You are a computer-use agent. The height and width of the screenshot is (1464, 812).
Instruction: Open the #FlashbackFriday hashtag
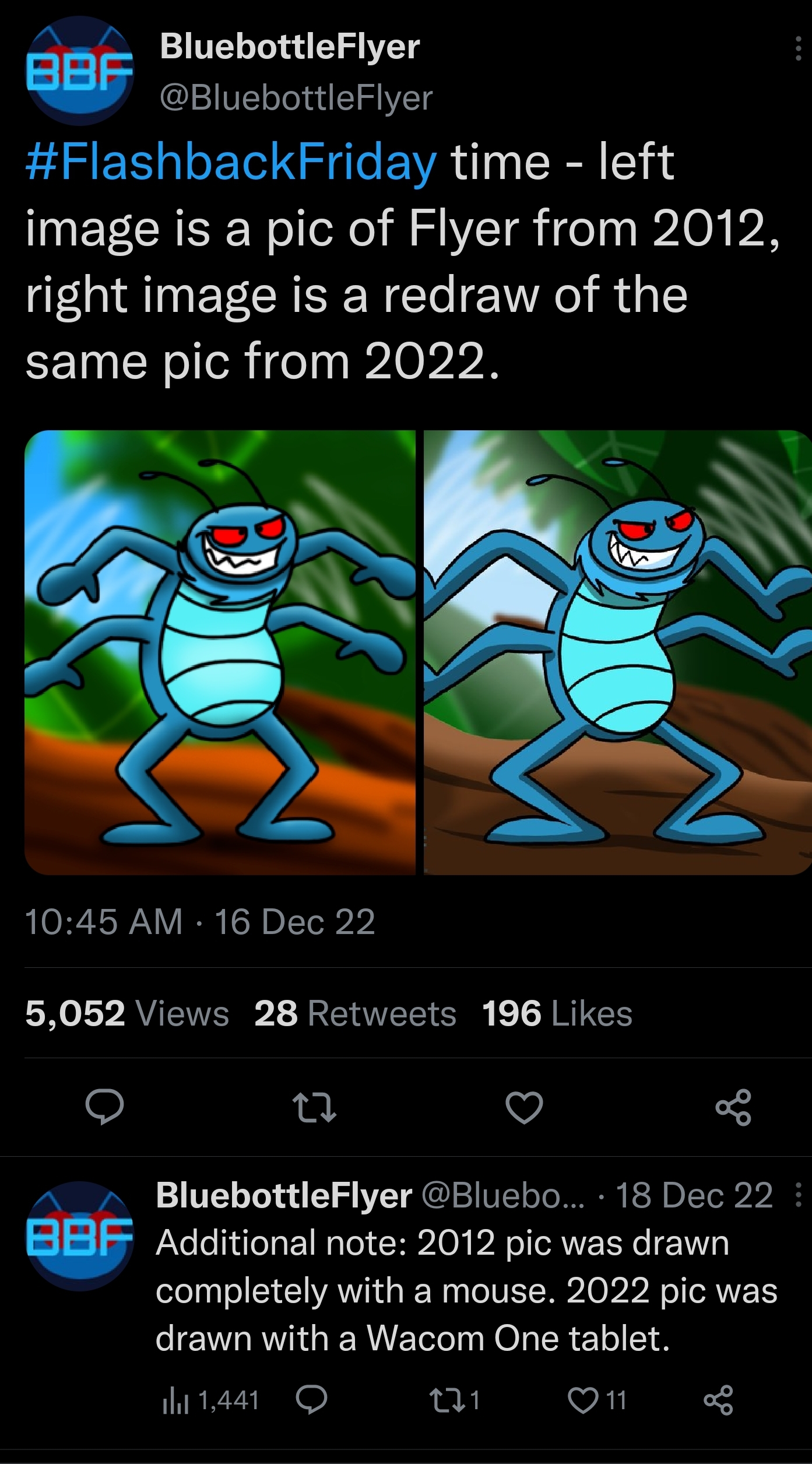231,162
